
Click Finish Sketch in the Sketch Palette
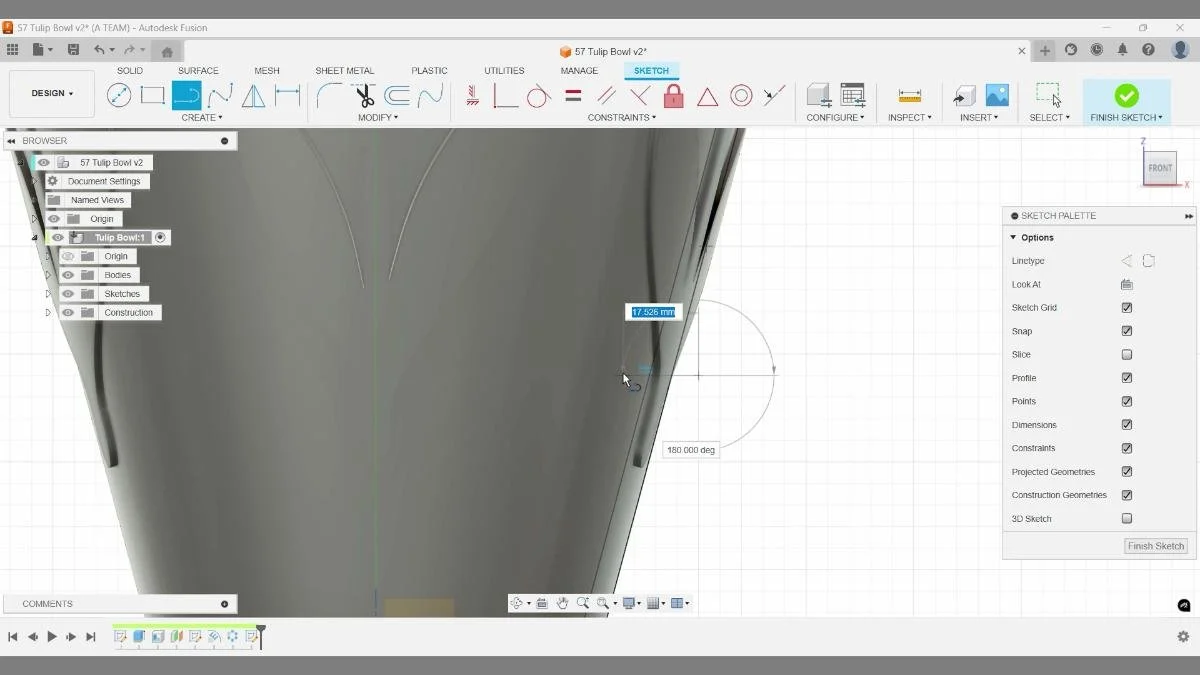pos(1155,546)
